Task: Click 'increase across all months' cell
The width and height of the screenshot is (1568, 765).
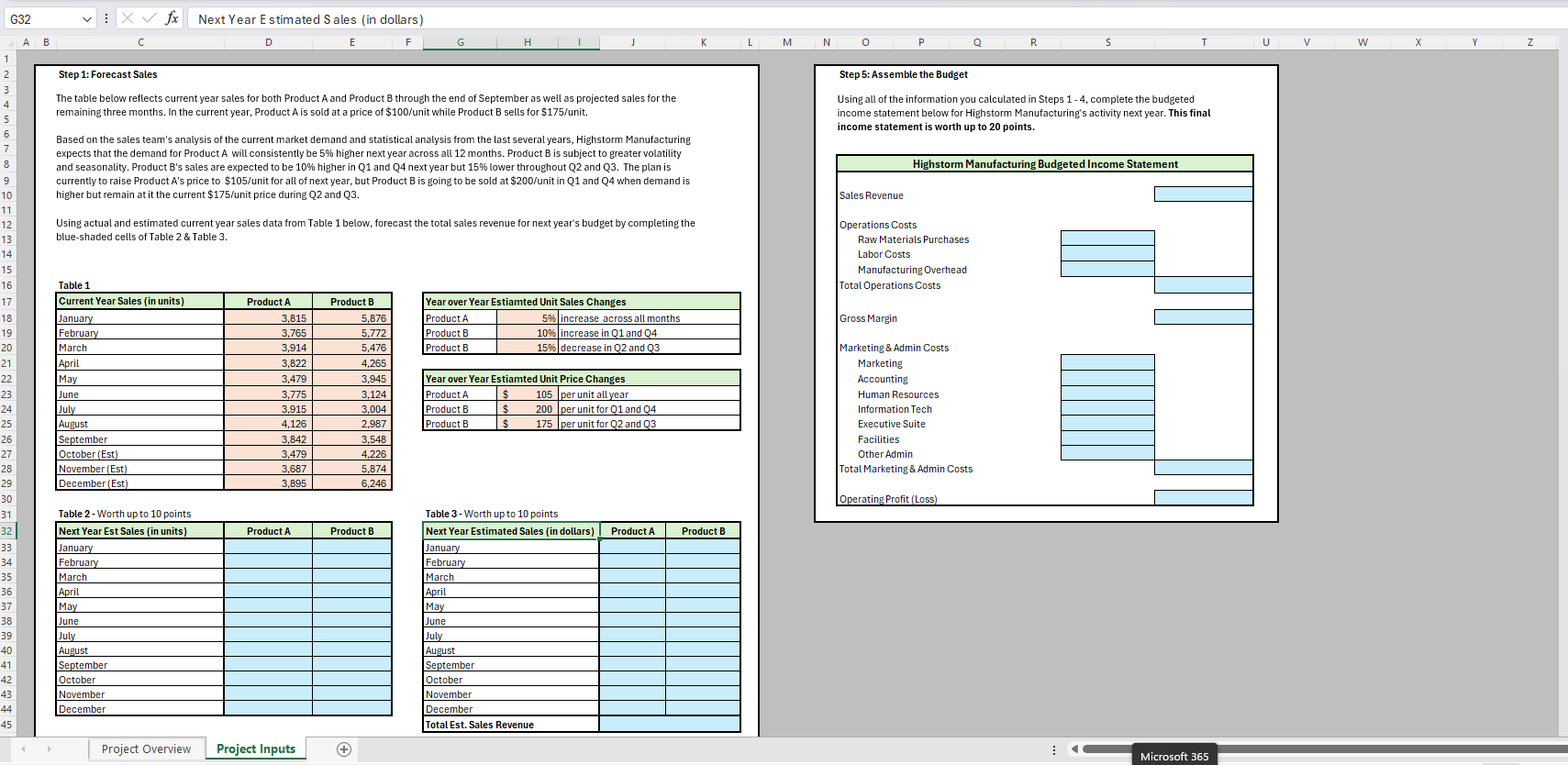Action: (x=650, y=318)
